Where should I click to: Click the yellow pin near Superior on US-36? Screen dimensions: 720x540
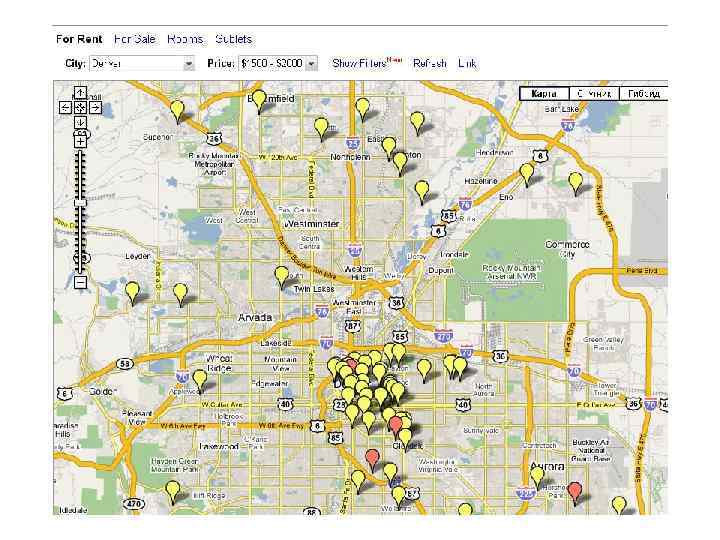(x=177, y=111)
